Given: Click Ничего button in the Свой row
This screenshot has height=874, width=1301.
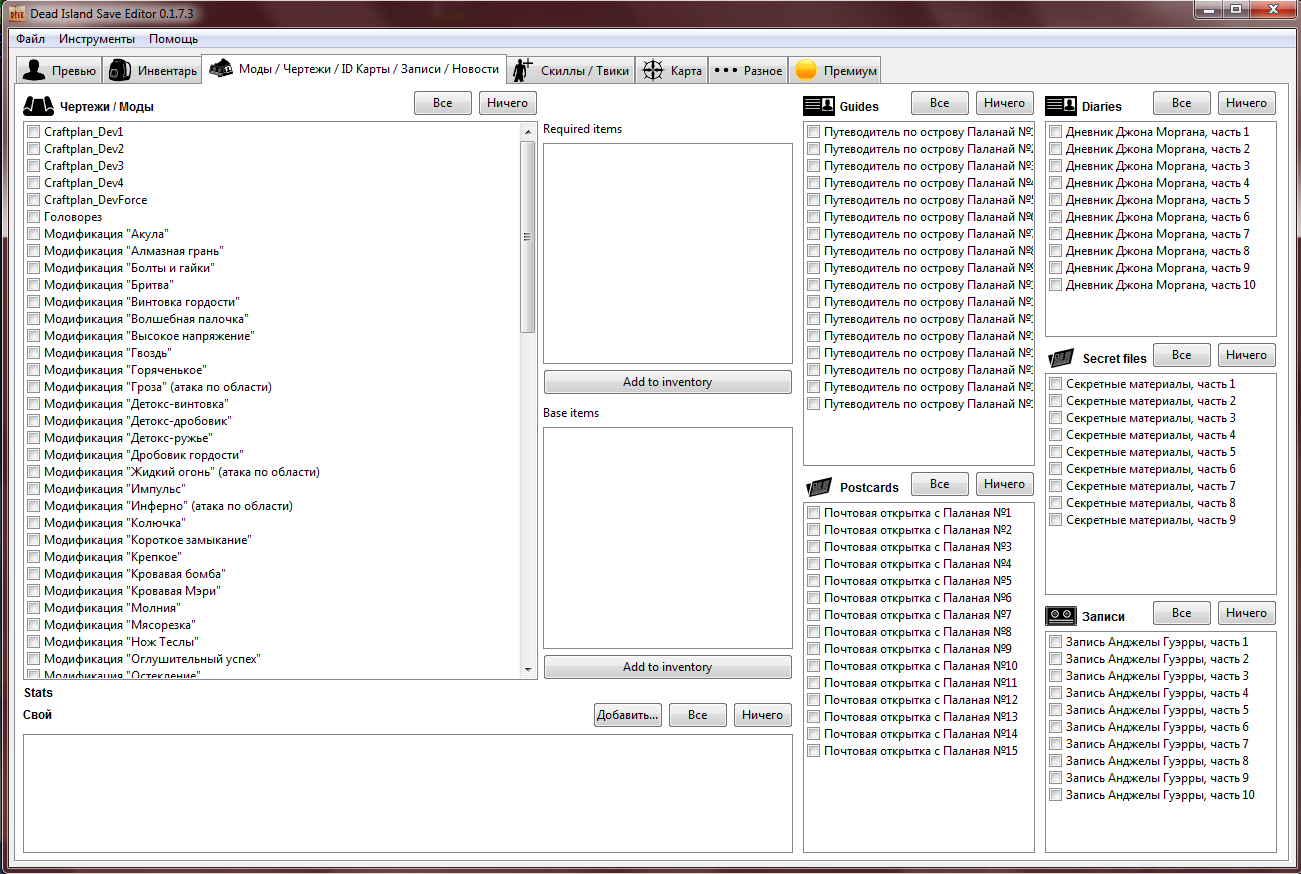Looking at the screenshot, I should click(763, 715).
